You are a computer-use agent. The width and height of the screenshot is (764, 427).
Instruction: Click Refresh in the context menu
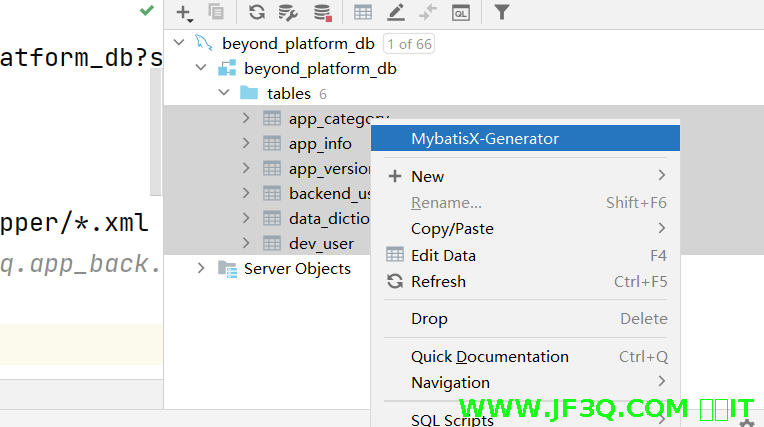click(438, 281)
